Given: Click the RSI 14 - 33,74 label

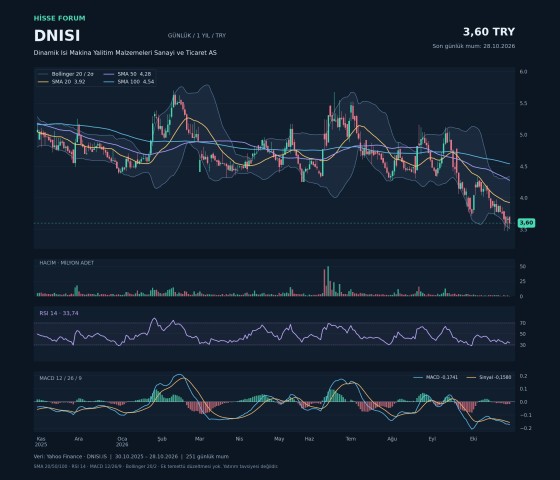Looking at the screenshot, I should tap(59, 313).
